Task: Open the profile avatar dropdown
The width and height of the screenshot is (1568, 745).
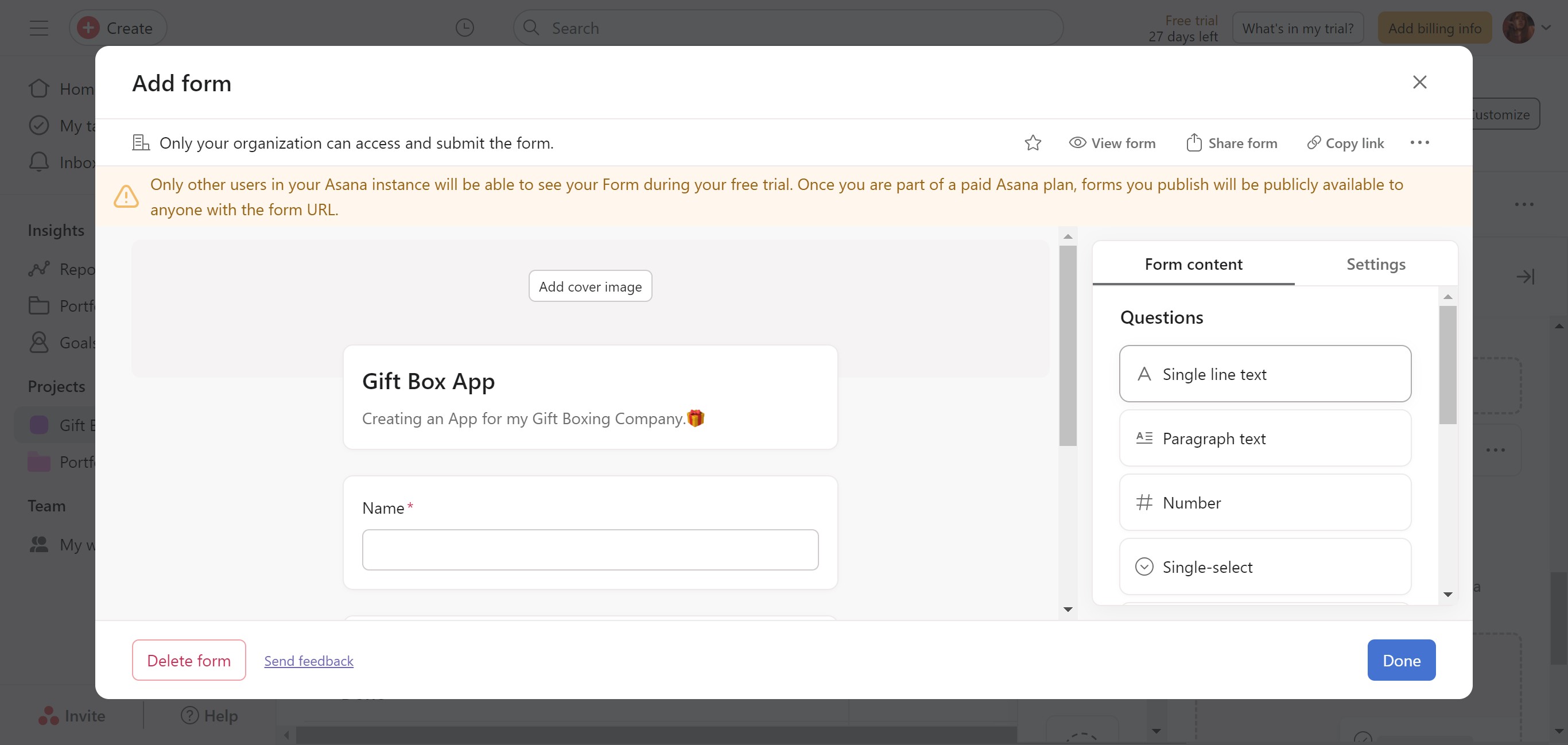Action: (x=1526, y=28)
